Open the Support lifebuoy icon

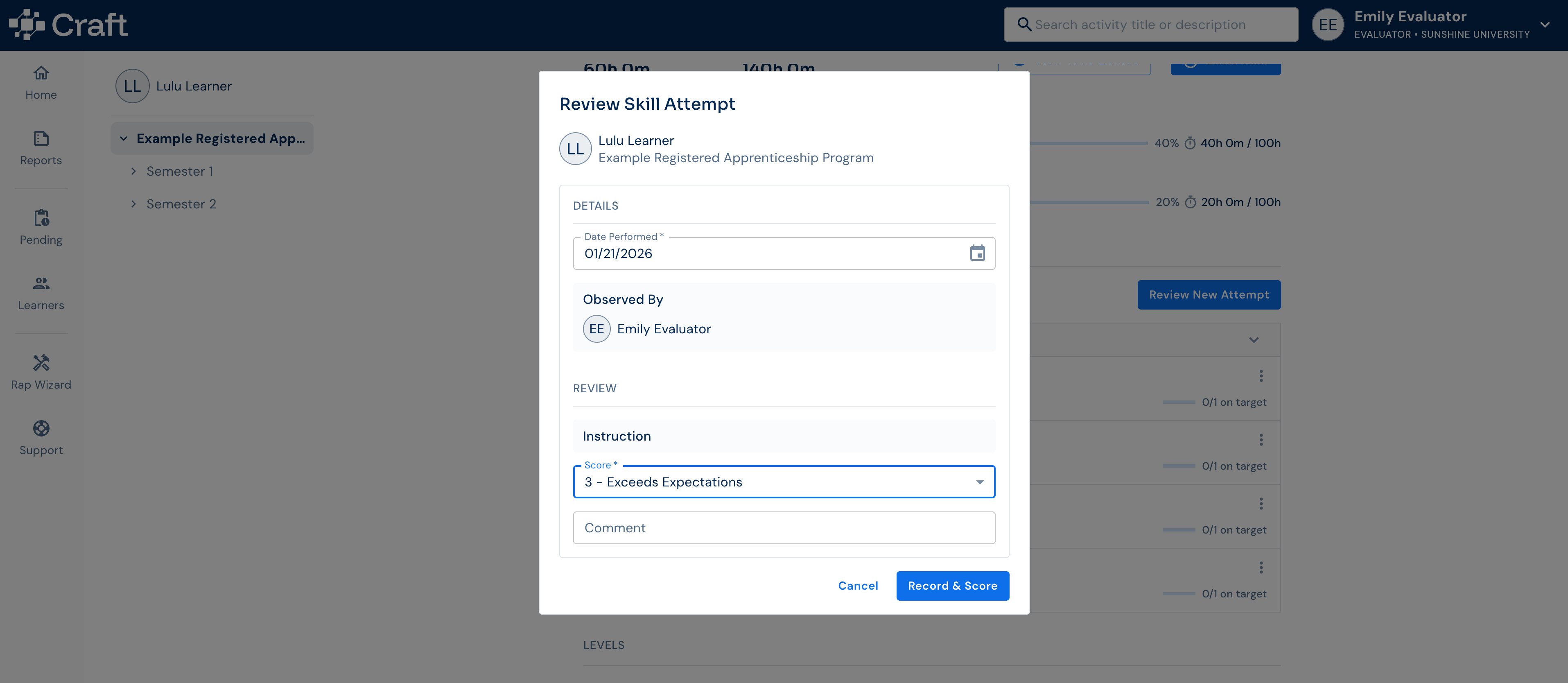(41, 429)
